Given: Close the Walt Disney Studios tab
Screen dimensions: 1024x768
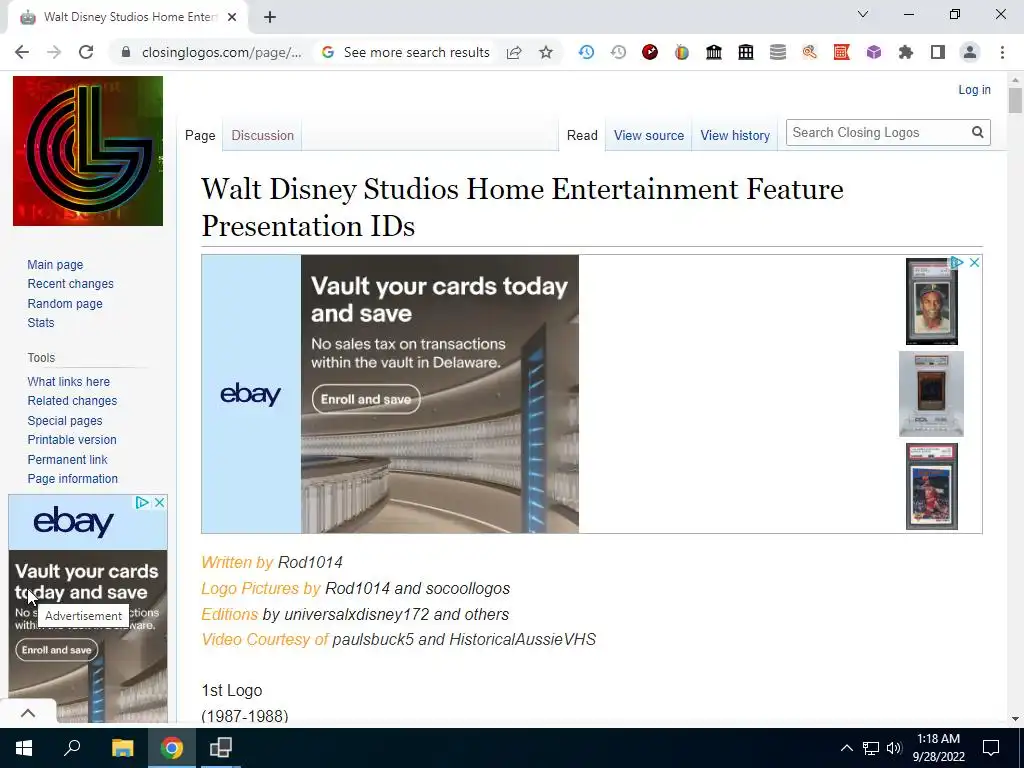Looking at the screenshot, I should click(232, 18).
